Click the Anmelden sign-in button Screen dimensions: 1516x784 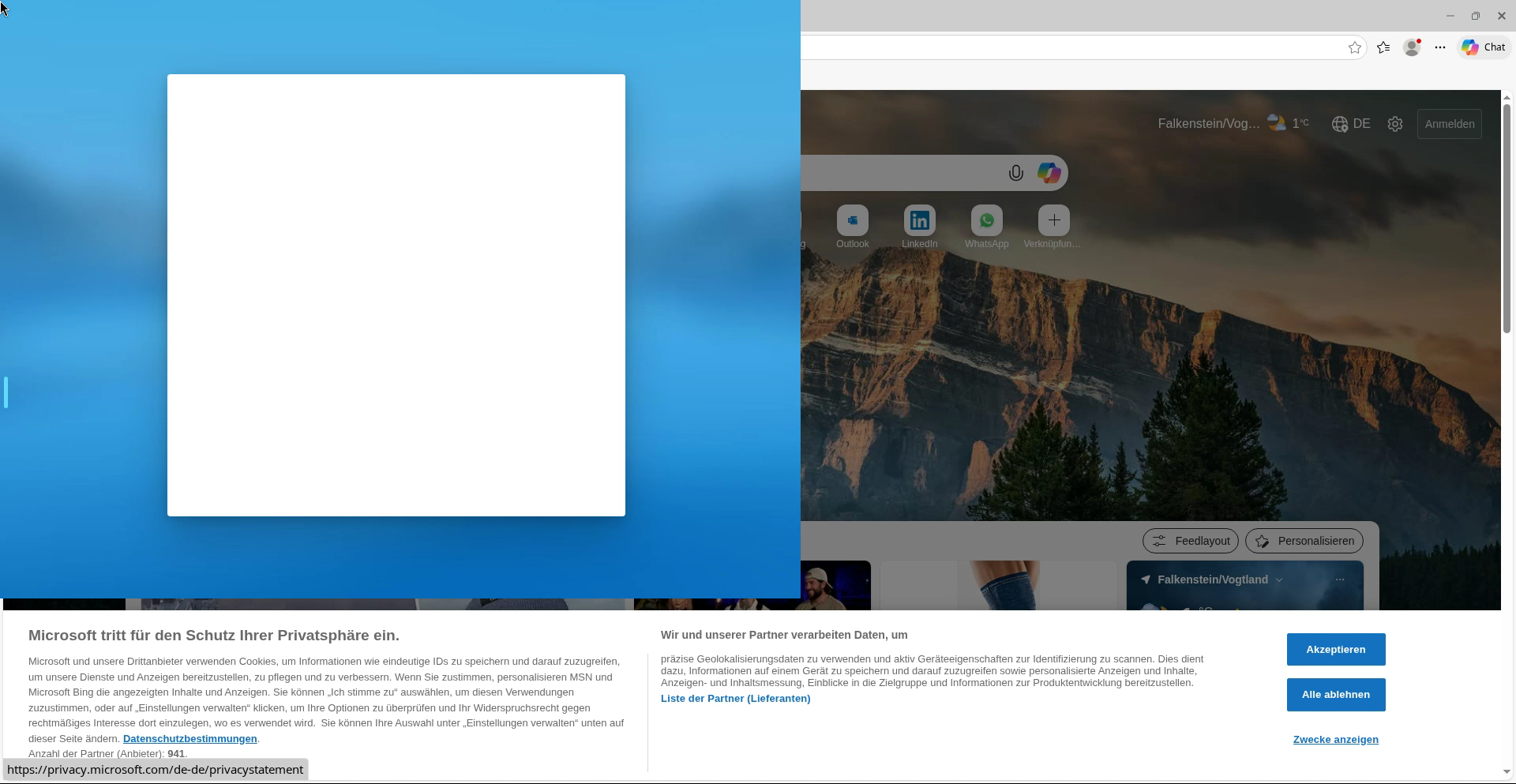tap(1449, 124)
